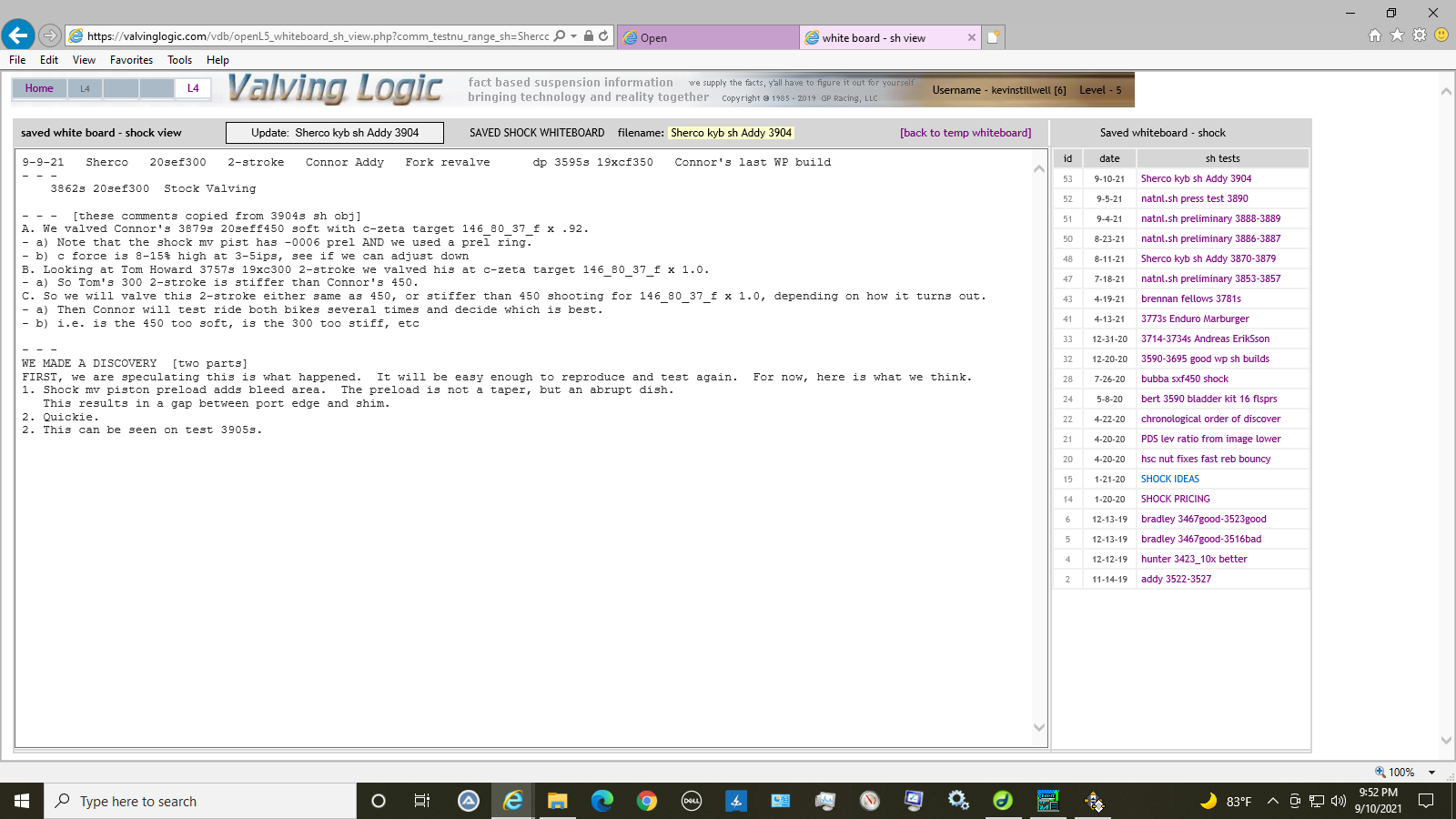The image size is (1456, 819).
Task: Expand the zoom level 100% dropdown
Action: click(x=1431, y=773)
